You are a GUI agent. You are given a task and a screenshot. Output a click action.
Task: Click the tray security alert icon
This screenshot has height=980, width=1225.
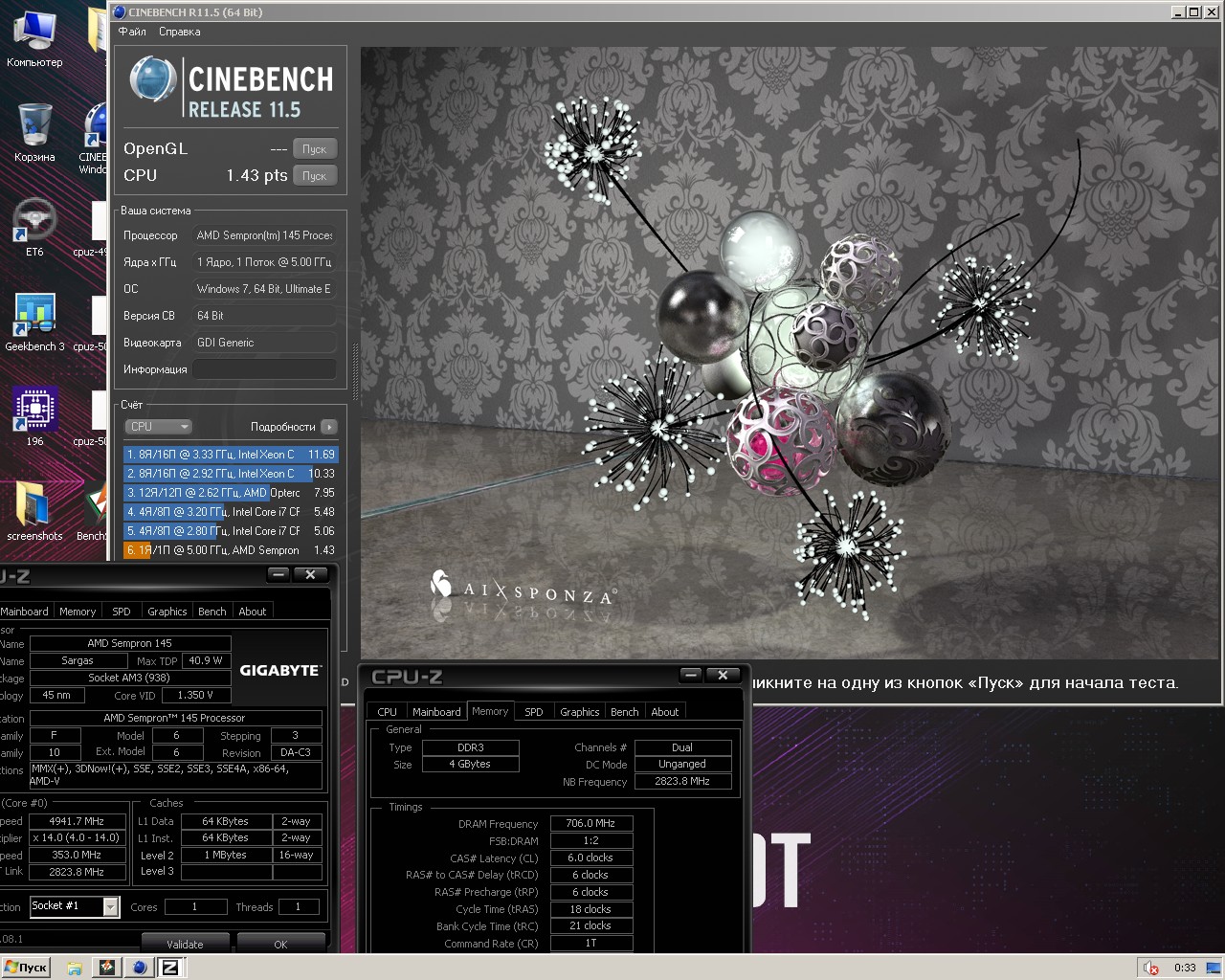[x=1151, y=968]
